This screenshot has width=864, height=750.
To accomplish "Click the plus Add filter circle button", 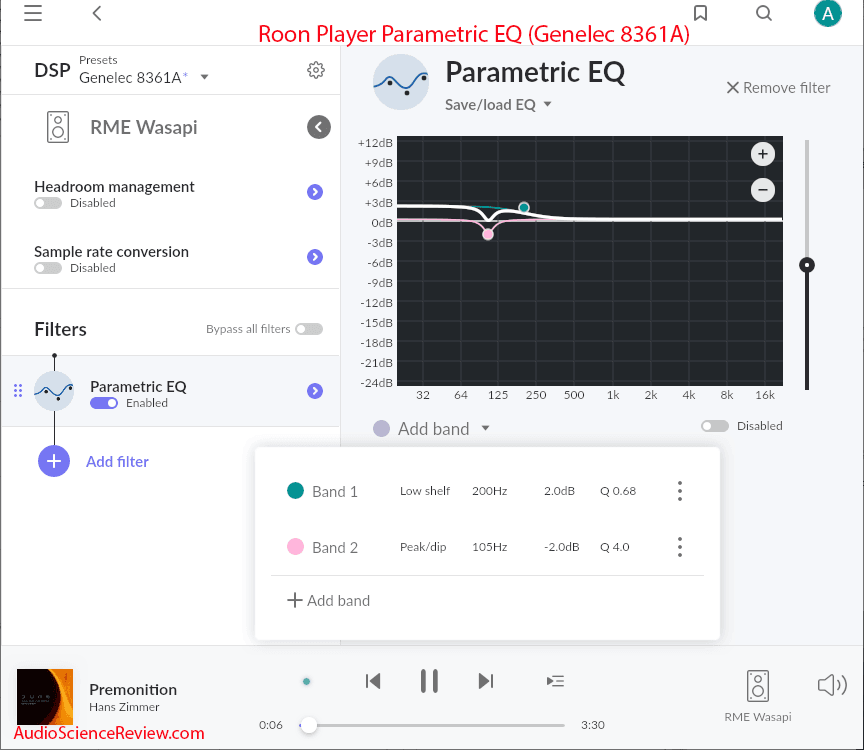I will tap(54, 461).
